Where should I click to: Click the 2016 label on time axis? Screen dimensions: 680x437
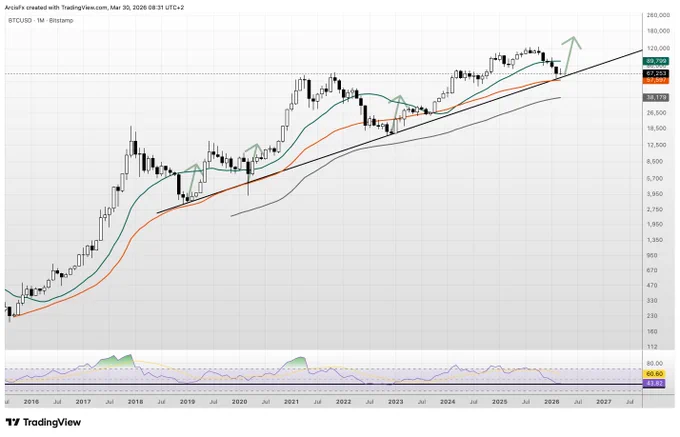tap(31, 402)
